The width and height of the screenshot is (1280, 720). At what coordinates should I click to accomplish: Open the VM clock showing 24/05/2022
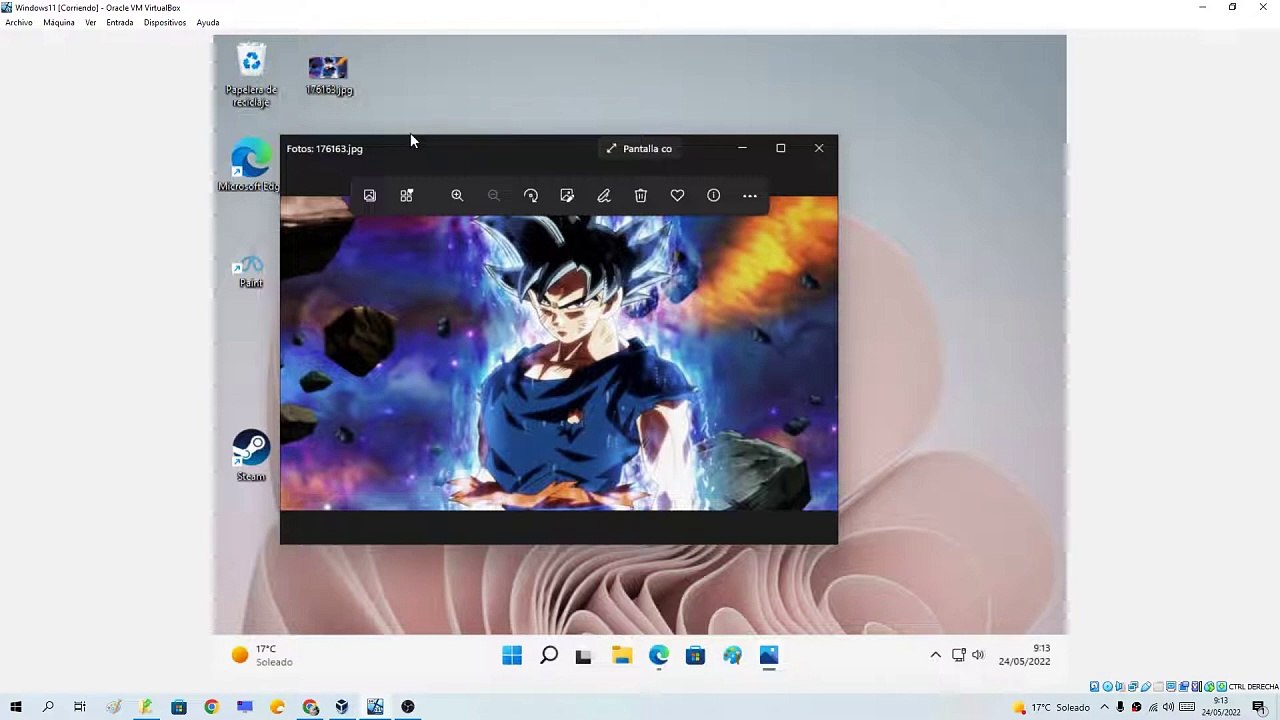click(x=1024, y=655)
